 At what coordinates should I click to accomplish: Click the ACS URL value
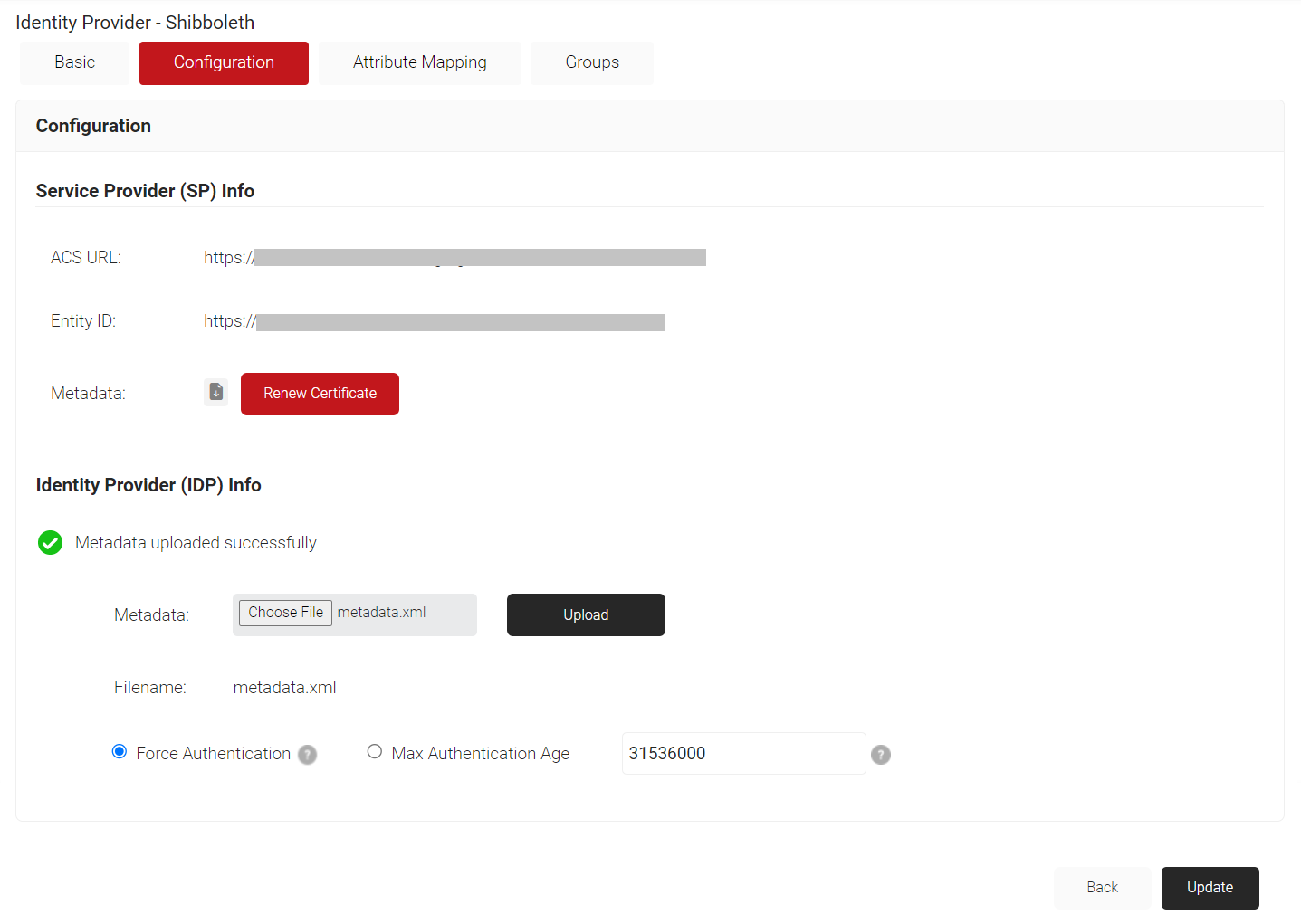click(x=454, y=258)
